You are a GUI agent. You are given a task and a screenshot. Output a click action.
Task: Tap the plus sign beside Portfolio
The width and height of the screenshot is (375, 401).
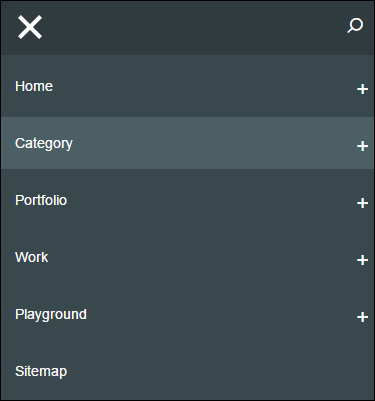tap(362, 203)
